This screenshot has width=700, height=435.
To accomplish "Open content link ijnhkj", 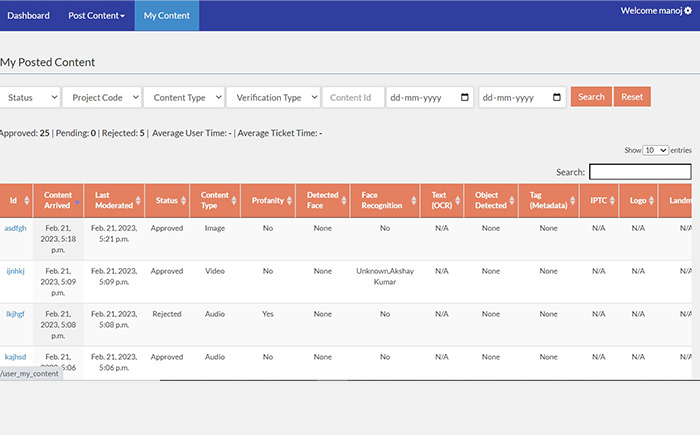I will tap(15, 271).
